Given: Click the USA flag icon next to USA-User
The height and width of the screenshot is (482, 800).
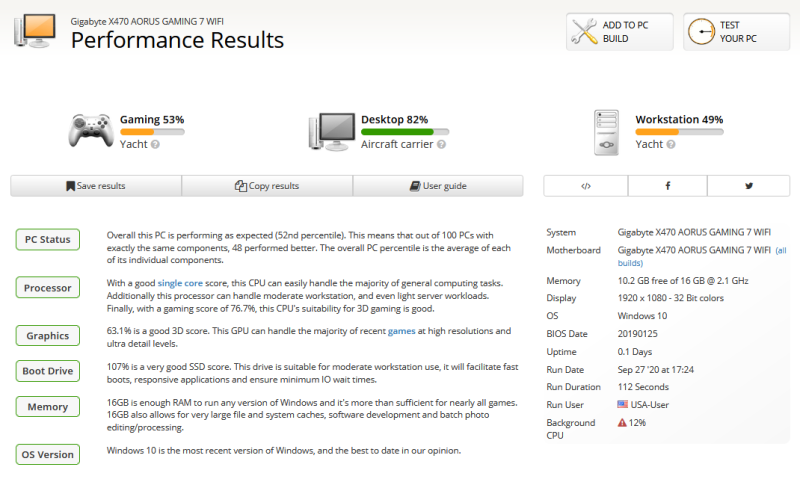Looking at the screenshot, I should click(622, 404).
